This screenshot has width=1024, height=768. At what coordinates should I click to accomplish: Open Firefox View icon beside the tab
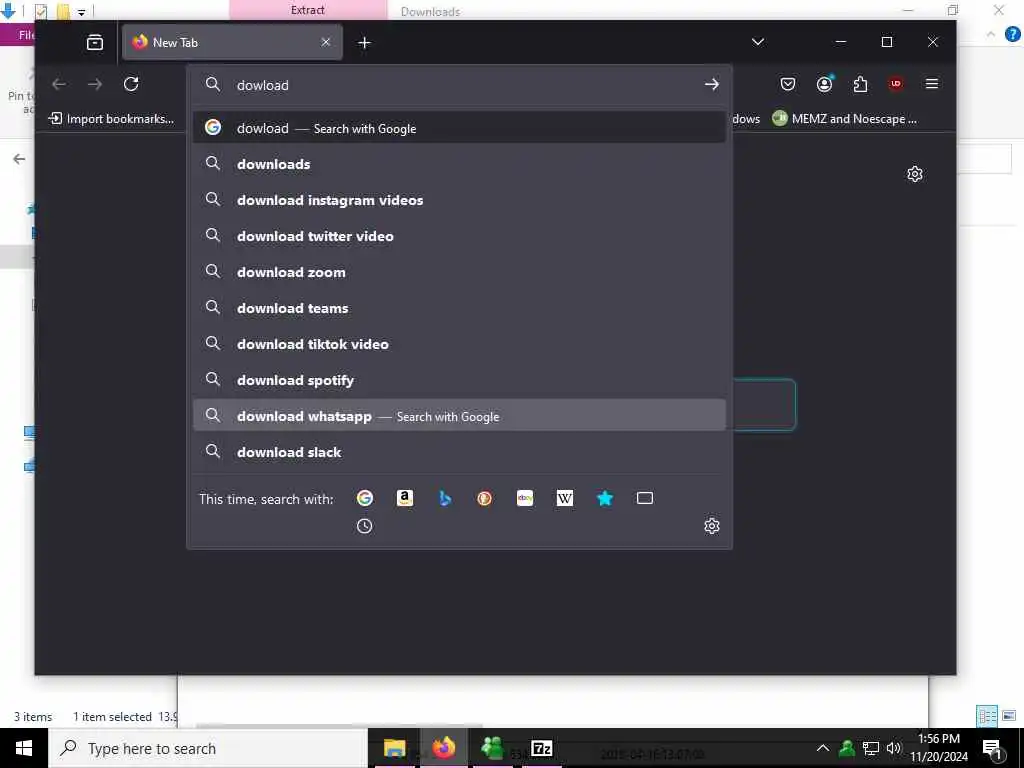point(95,42)
